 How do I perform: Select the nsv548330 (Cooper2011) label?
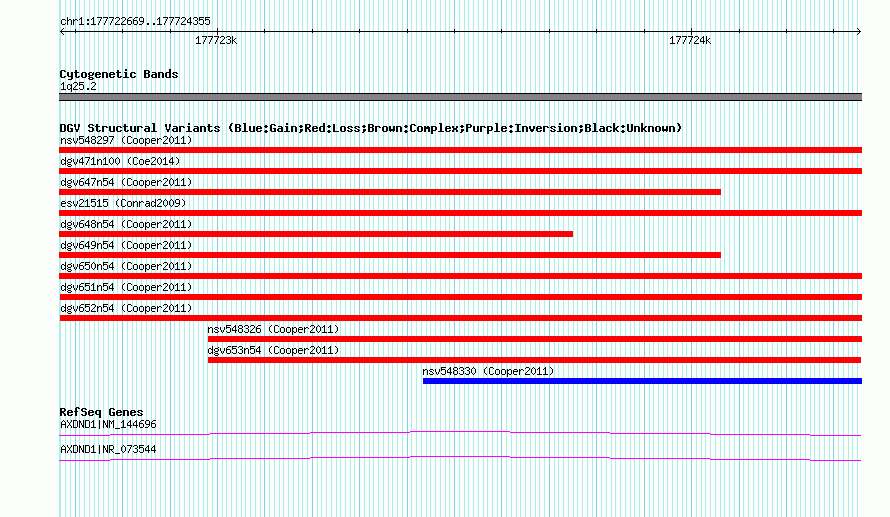[488, 371]
